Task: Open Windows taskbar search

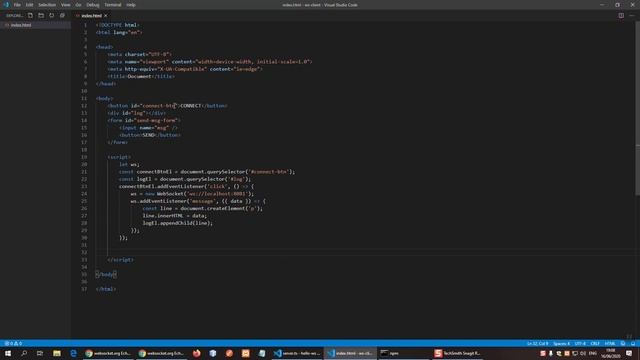Action: tap(24, 353)
